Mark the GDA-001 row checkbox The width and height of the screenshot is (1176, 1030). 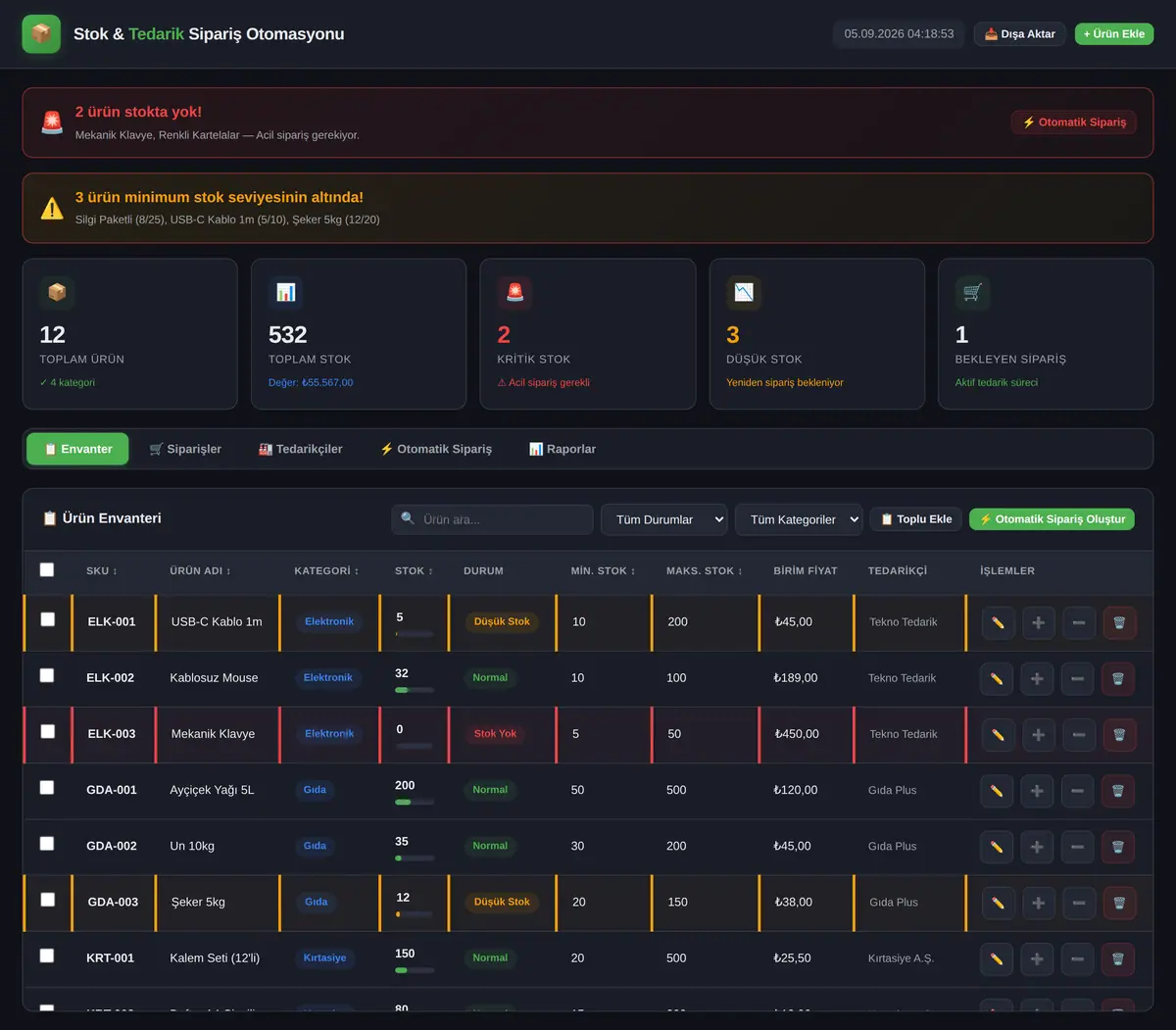point(47,787)
